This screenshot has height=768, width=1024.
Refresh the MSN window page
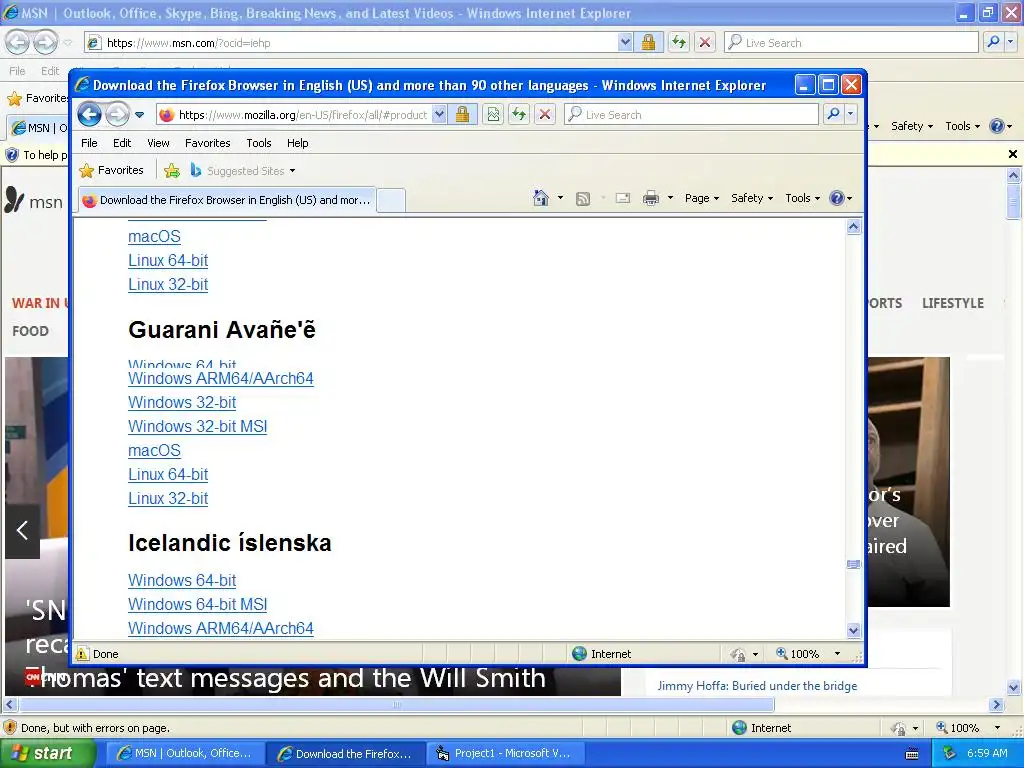point(679,43)
